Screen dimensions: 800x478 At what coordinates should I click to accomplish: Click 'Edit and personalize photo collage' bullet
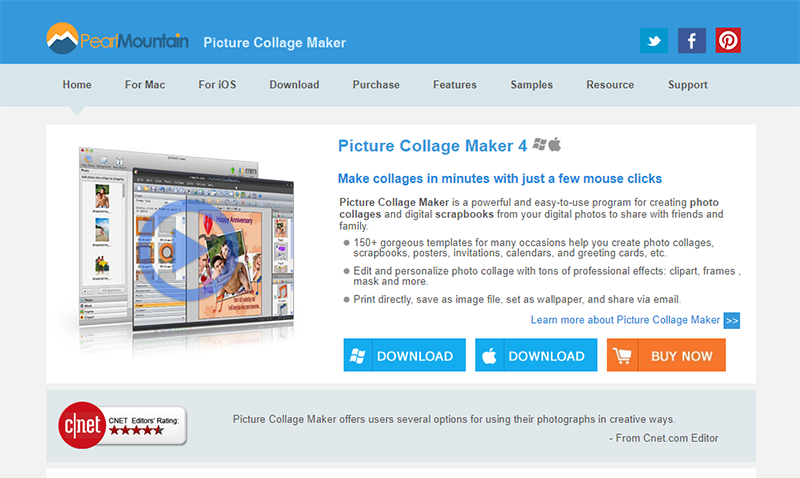tap(547, 276)
